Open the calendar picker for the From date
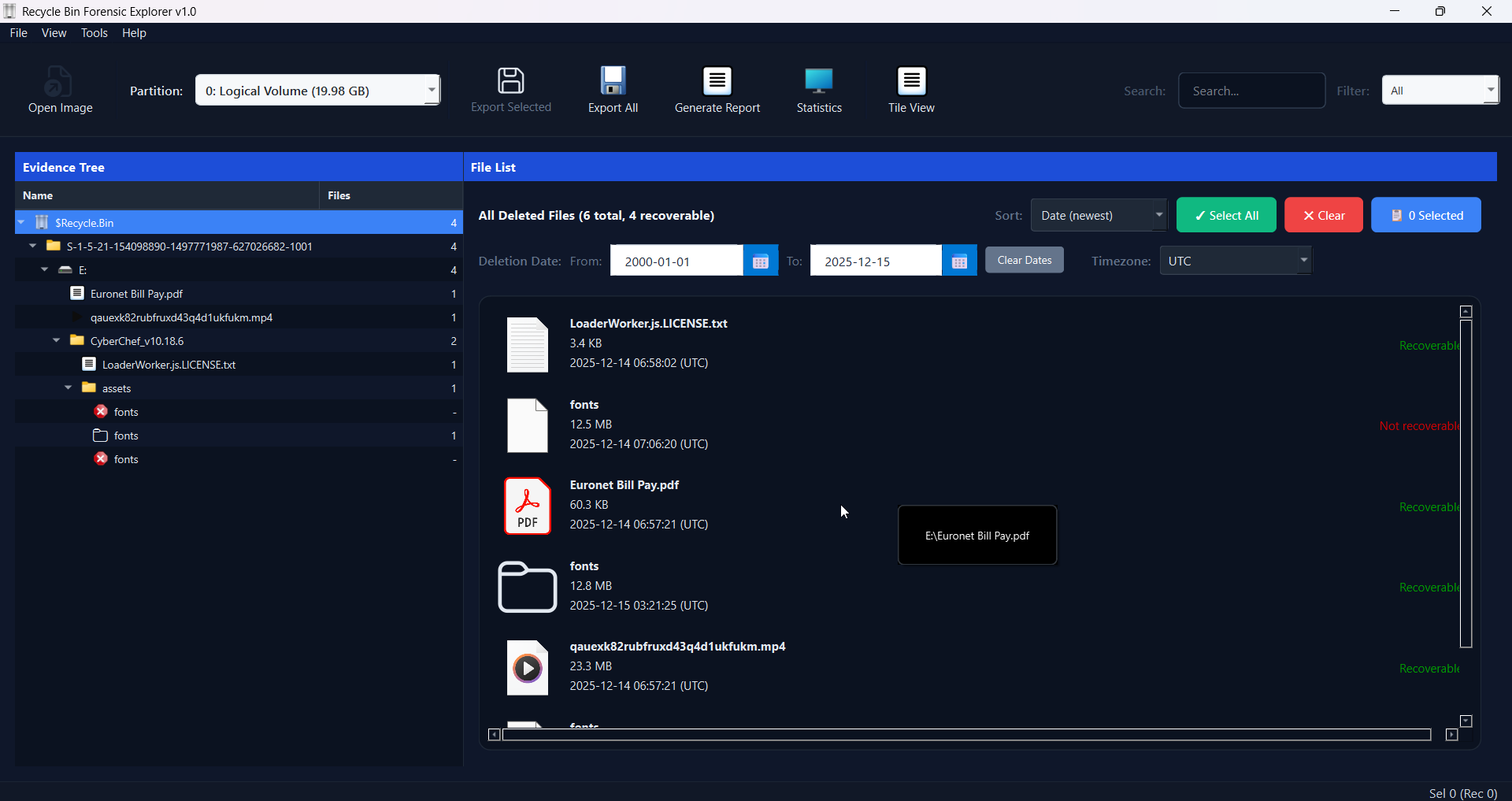 point(760,260)
